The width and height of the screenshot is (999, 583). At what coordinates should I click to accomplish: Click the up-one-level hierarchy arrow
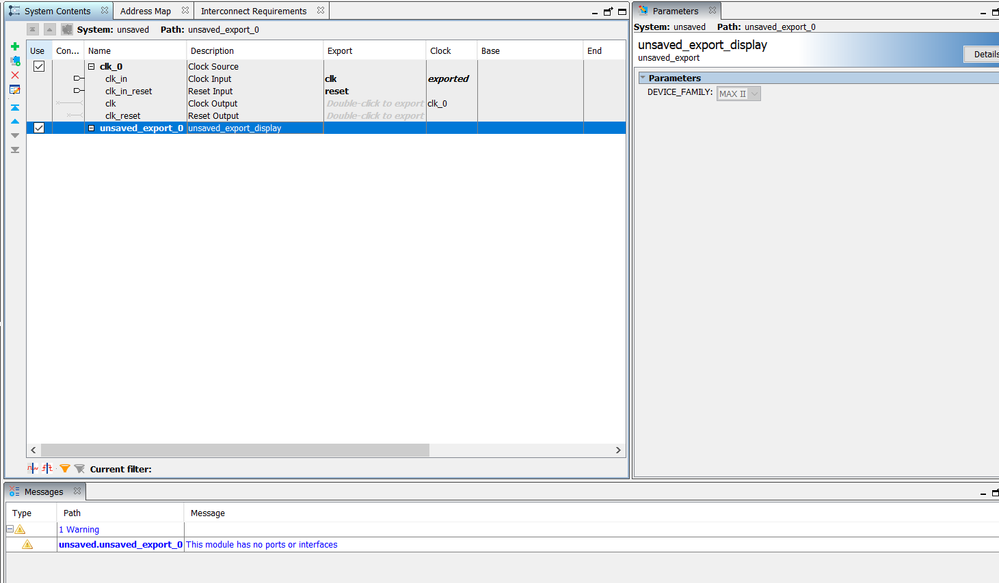pos(49,29)
